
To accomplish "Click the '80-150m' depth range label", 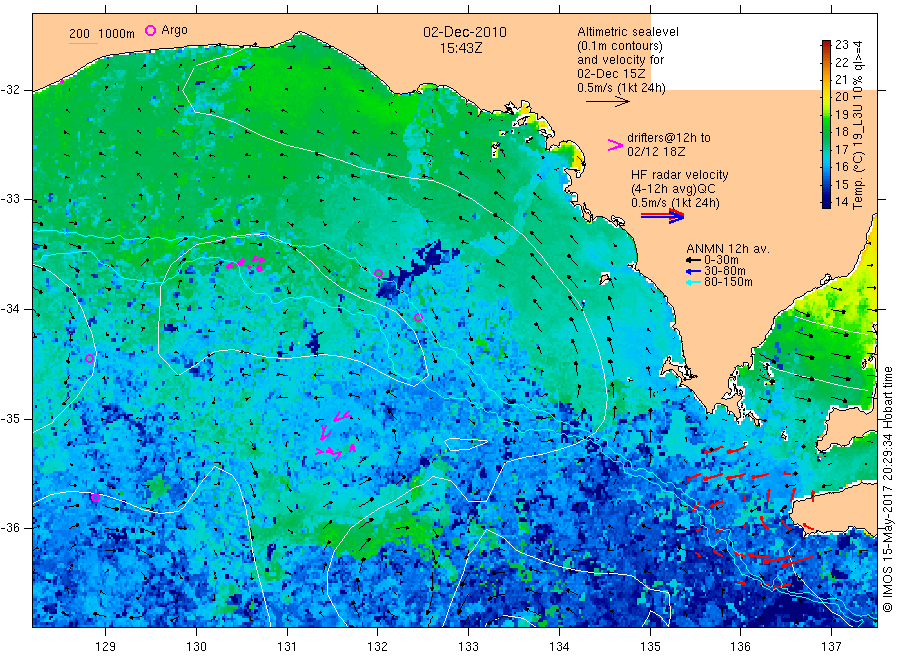I will [728, 282].
